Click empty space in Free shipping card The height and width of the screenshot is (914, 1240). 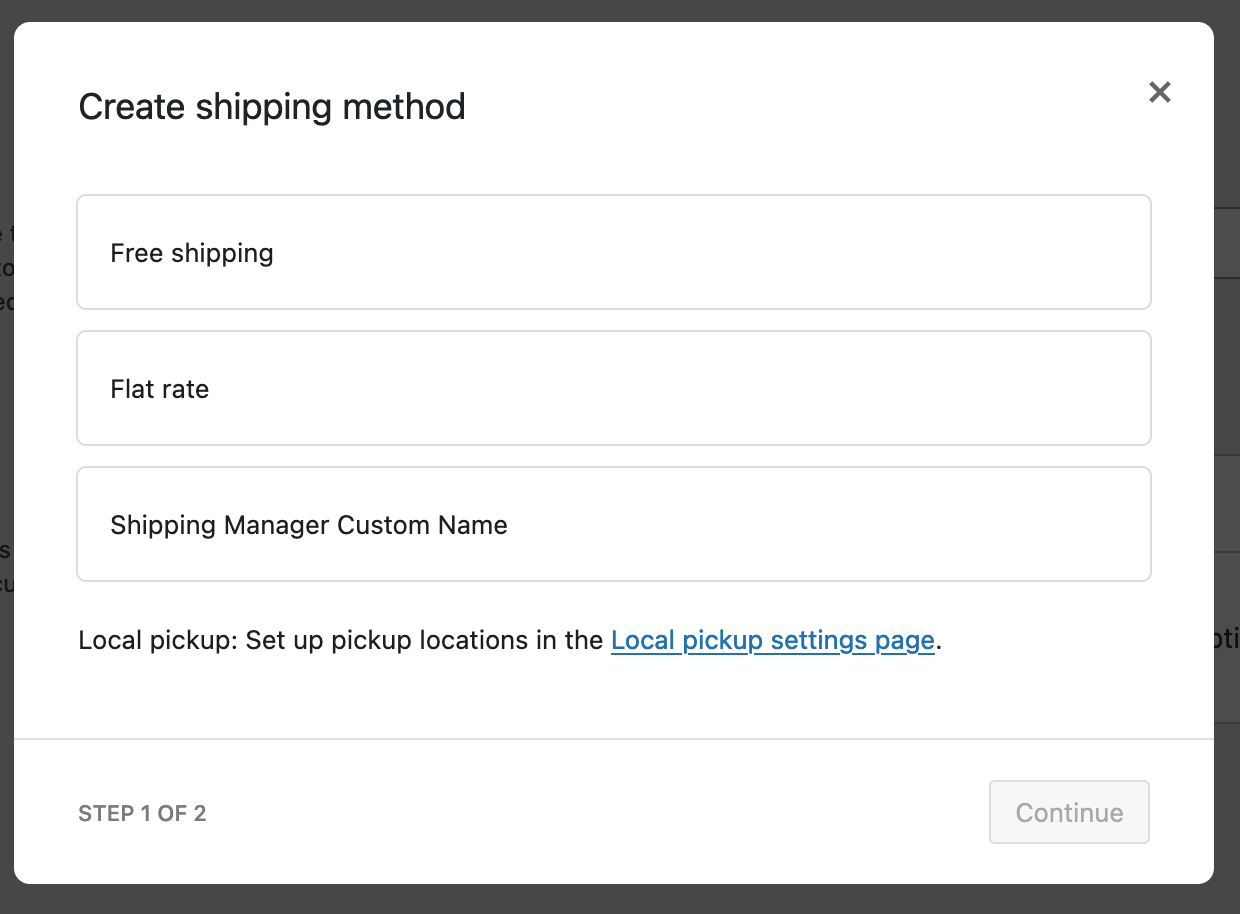pyautogui.click(x=800, y=252)
